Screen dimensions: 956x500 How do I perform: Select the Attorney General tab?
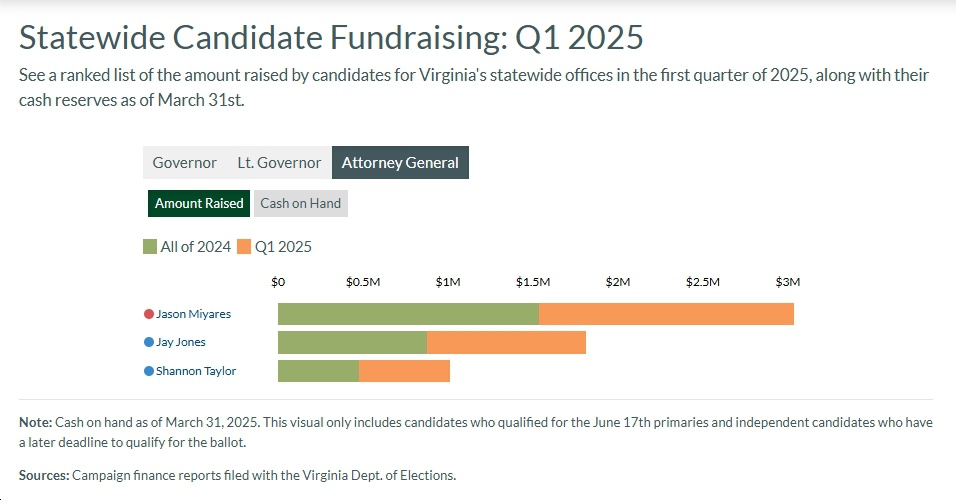point(400,163)
